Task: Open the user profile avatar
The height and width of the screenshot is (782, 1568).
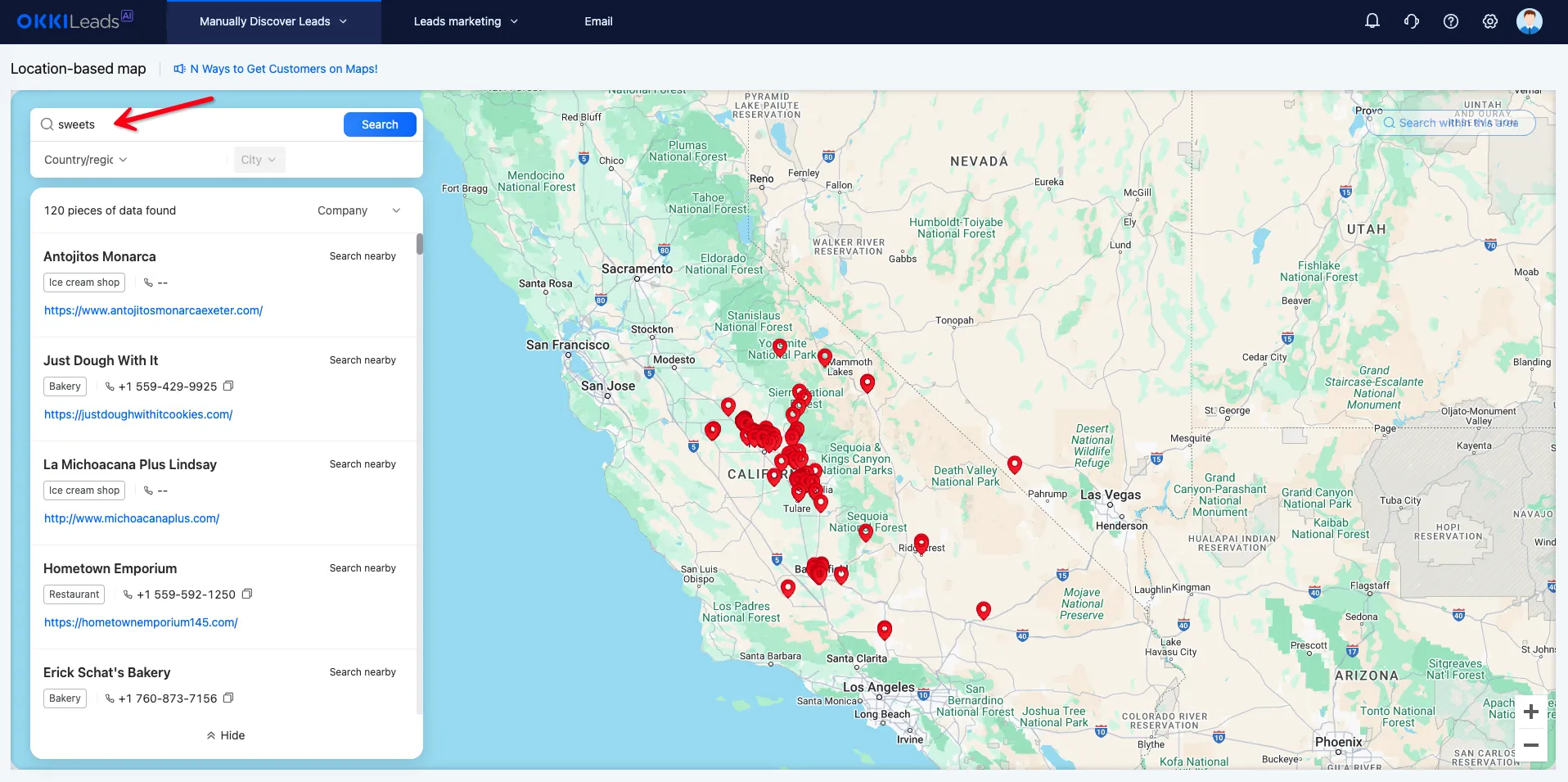Action: click(x=1530, y=21)
